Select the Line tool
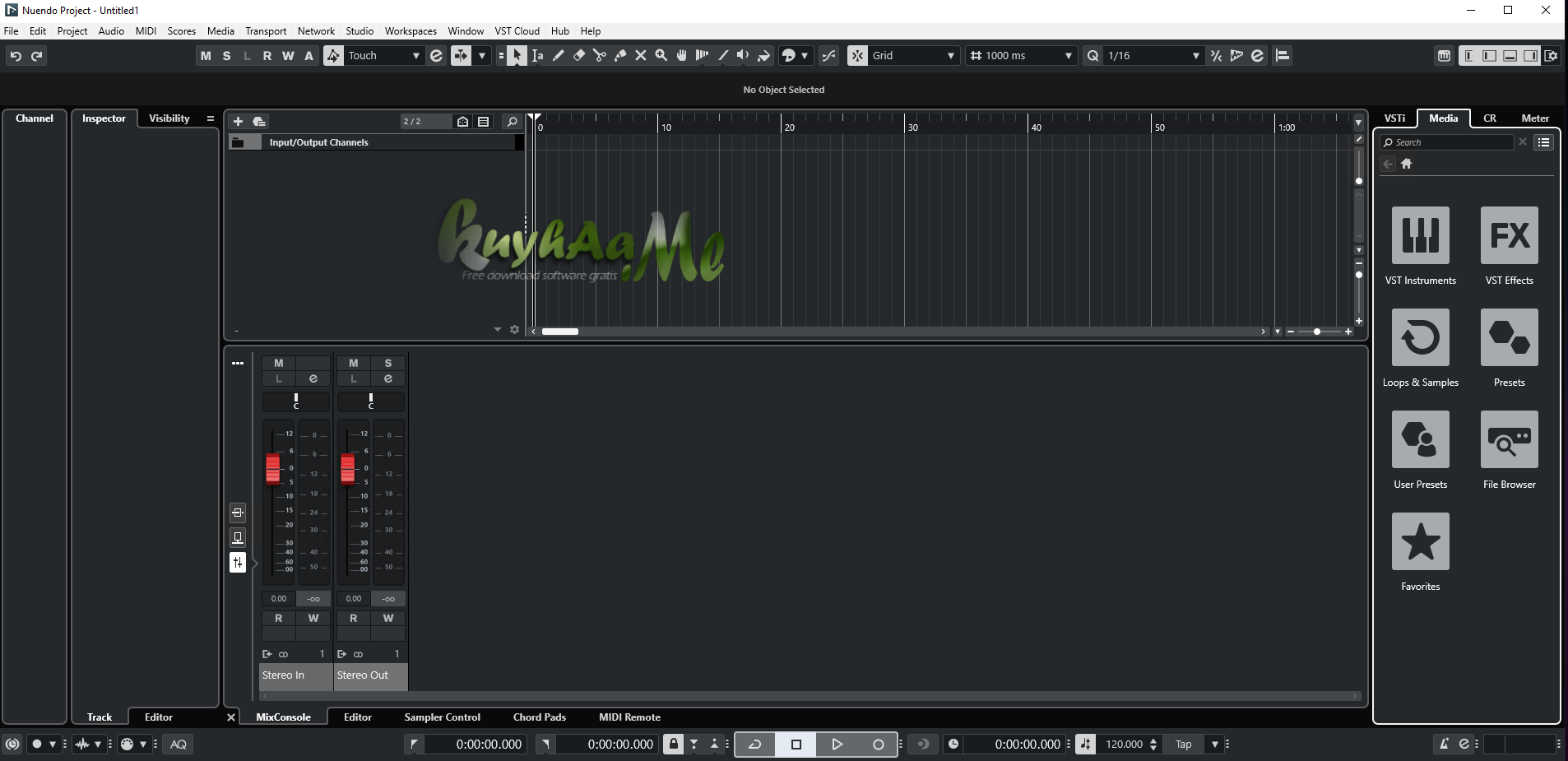This screenshot has height=761, width=1568. pos(723,55)
